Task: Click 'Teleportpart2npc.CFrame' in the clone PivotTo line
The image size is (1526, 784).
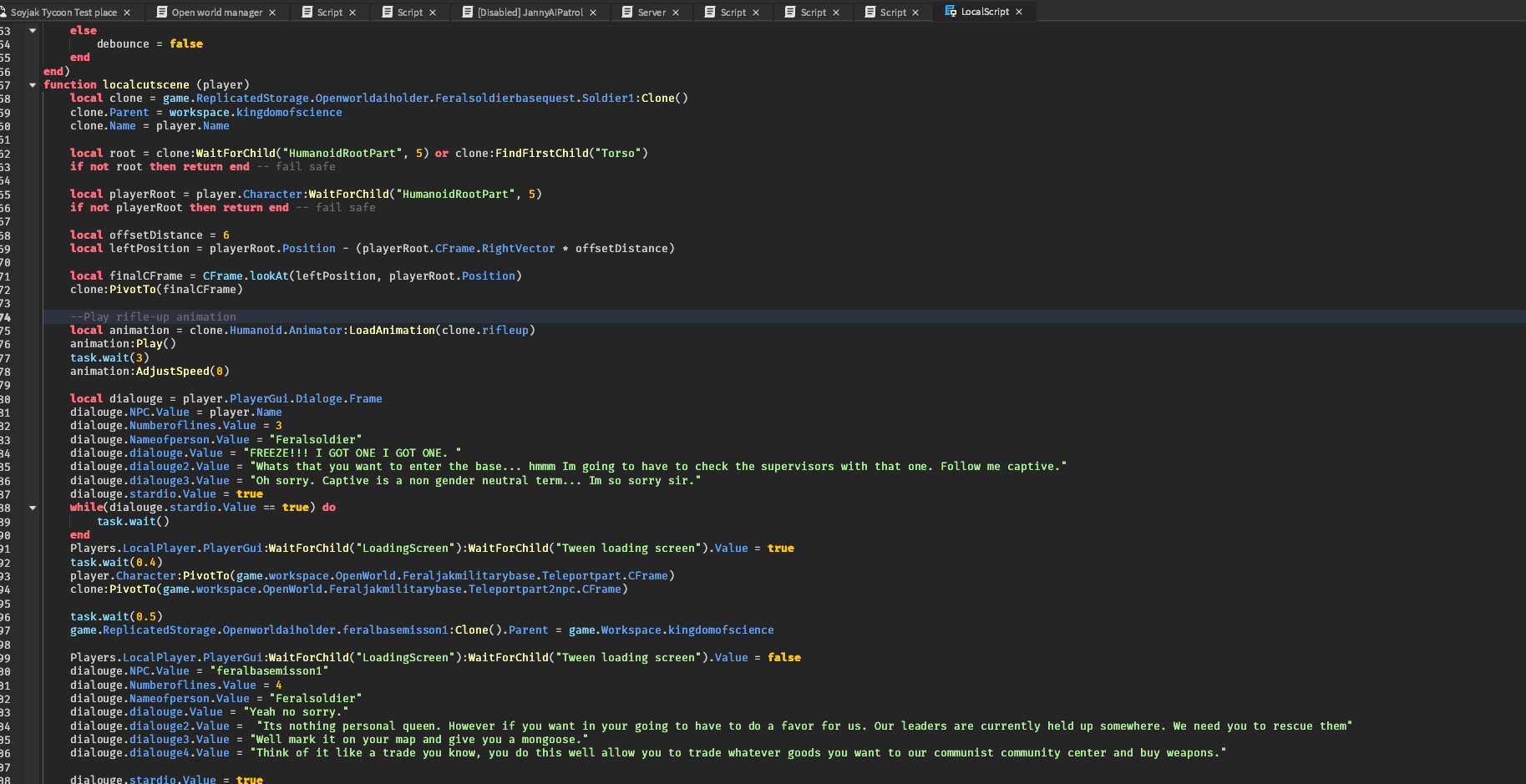Action: 545,589
